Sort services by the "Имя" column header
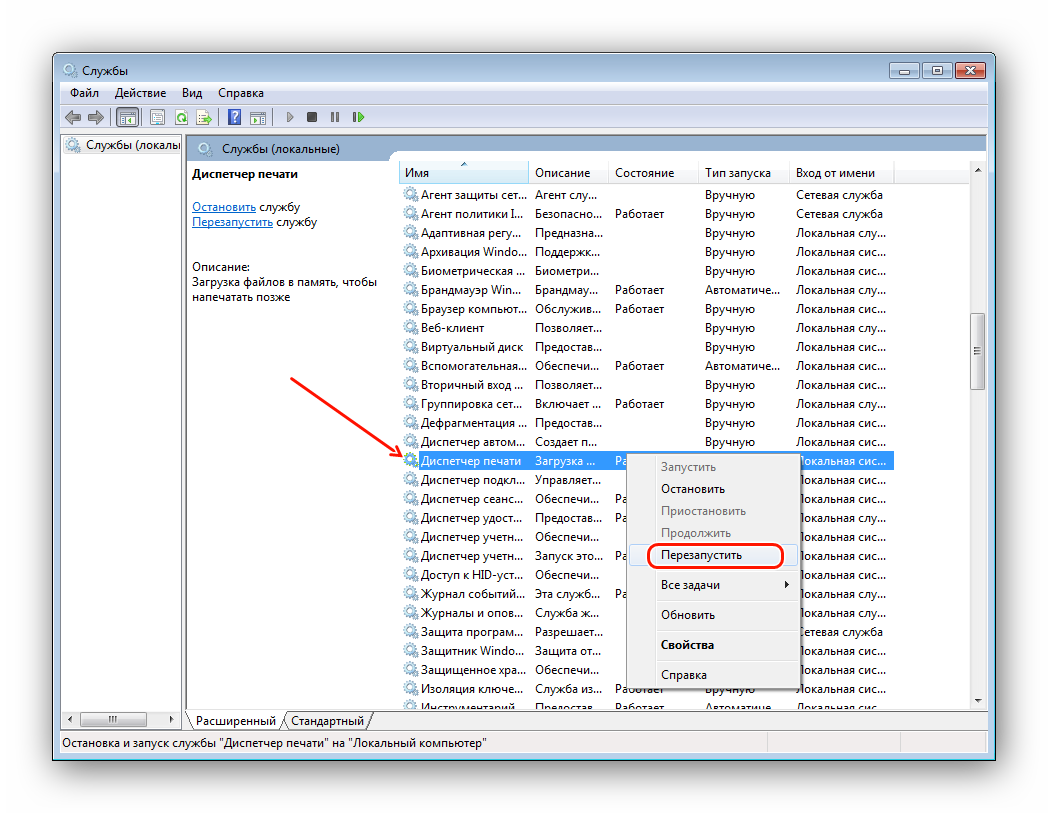1048x813 pixels. [464, 173]
